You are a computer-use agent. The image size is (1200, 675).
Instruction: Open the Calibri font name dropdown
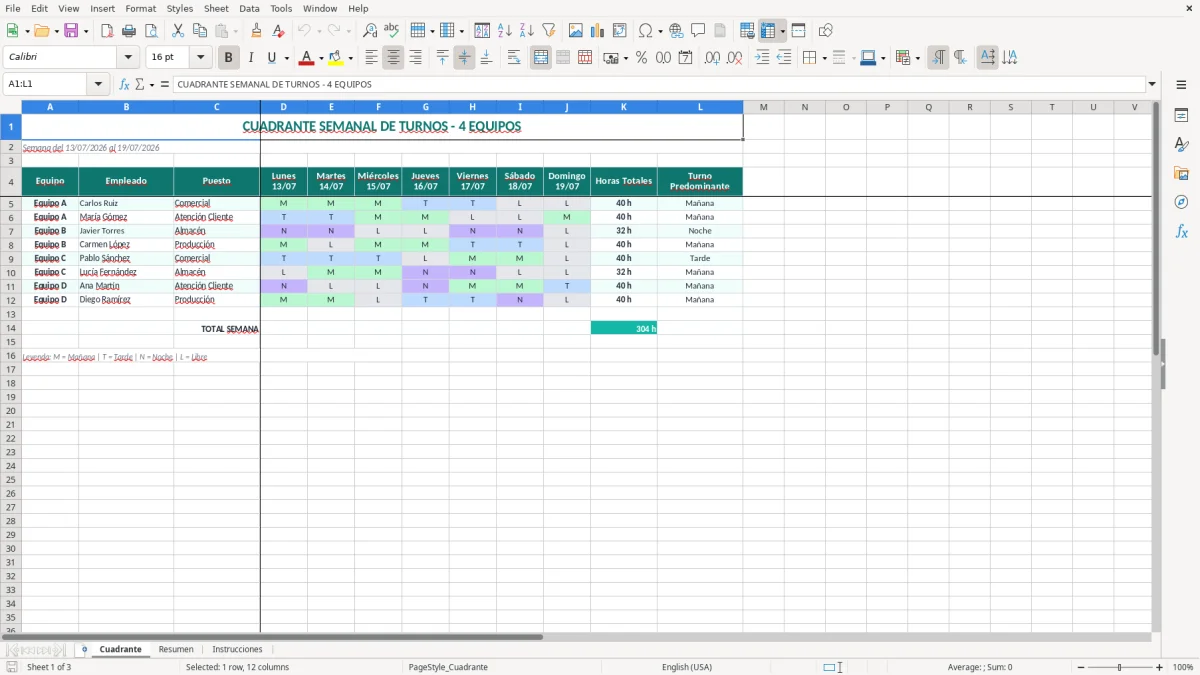[128, 58]
